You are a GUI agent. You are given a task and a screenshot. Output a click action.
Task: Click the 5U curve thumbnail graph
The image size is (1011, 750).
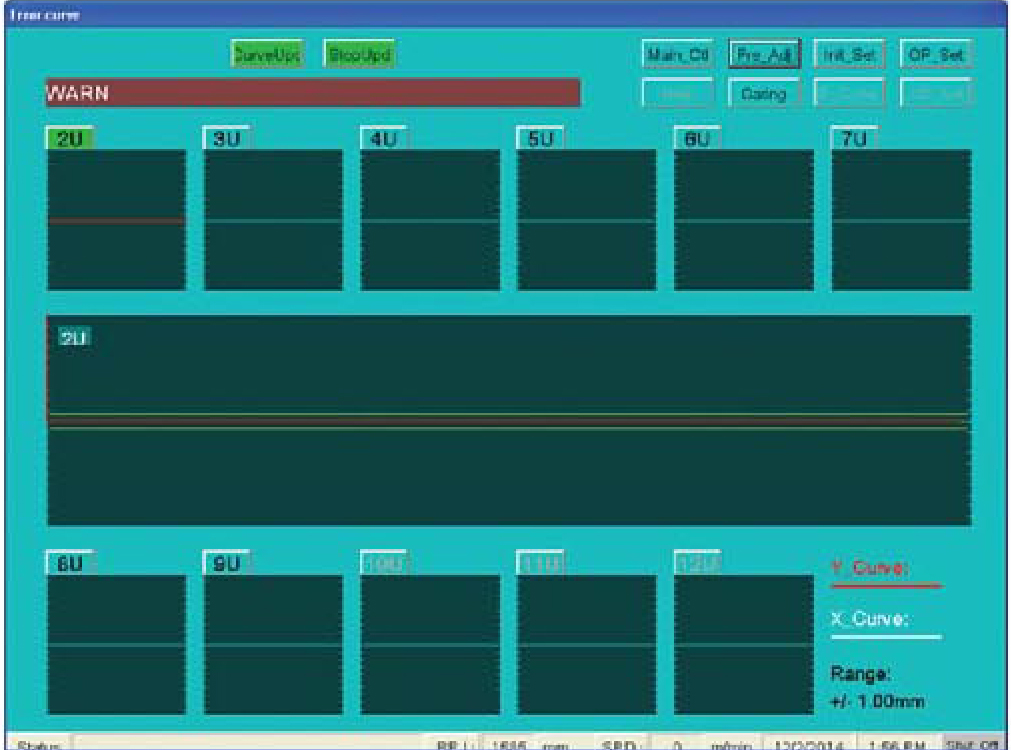pos(586,220)
